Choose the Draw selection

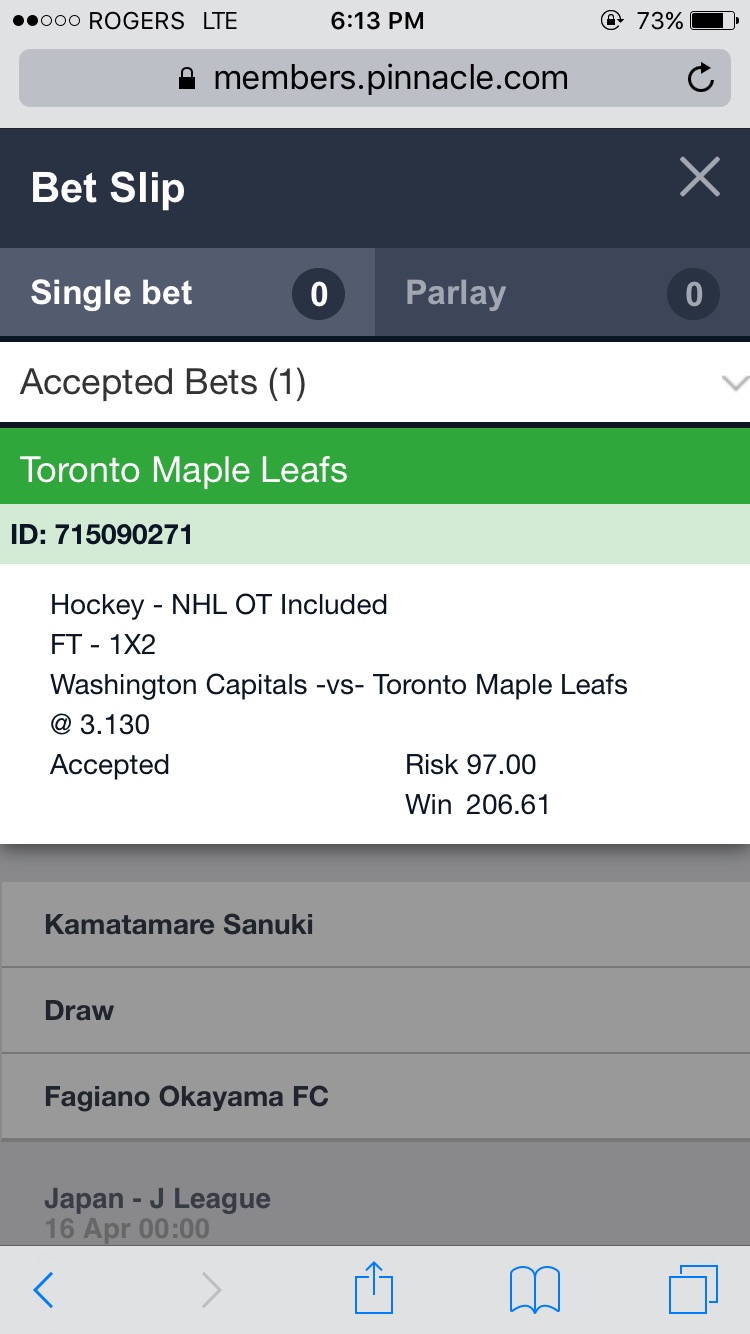click(x=375, y=1010)
